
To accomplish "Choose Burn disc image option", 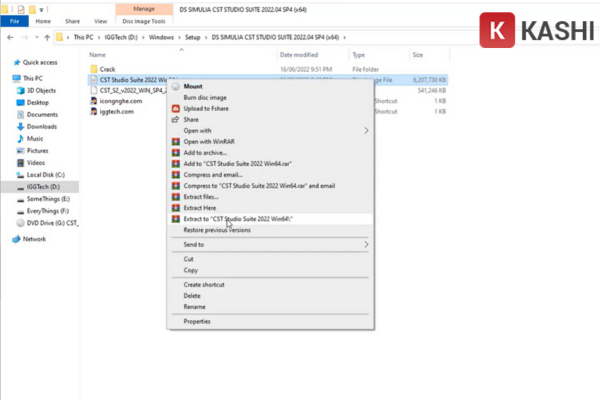I will pos(205,98).
